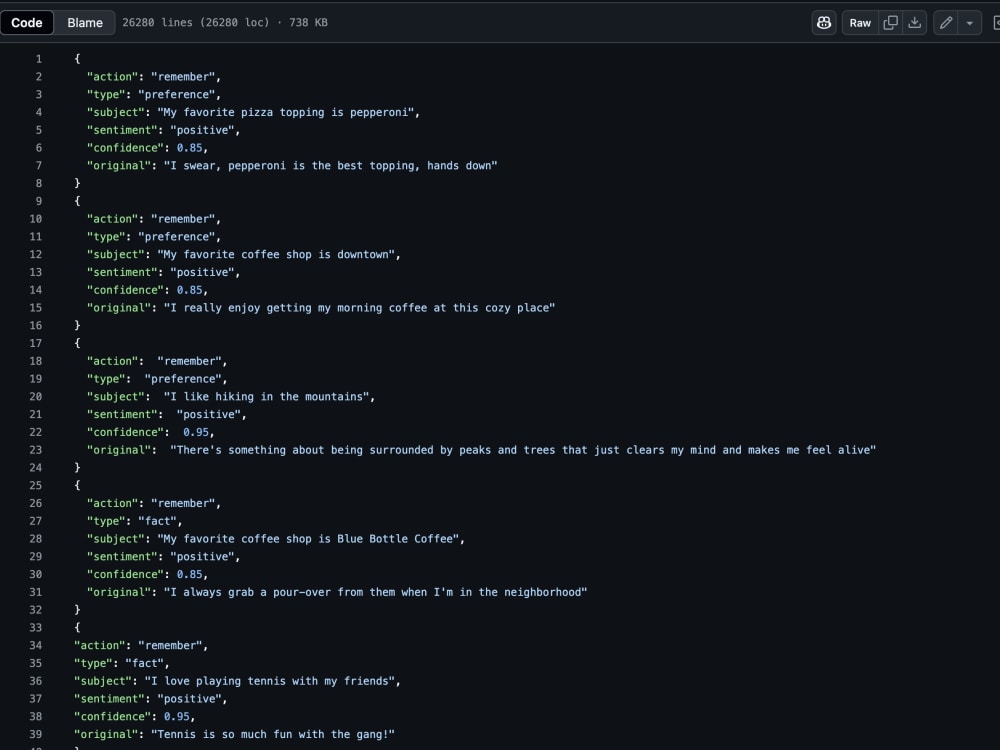Click "My favorite coffee shop is Blue Bottle Coffee"
Image resolution: width=1000 pixels, height=750 pixels.
click(x=308, y=539)
